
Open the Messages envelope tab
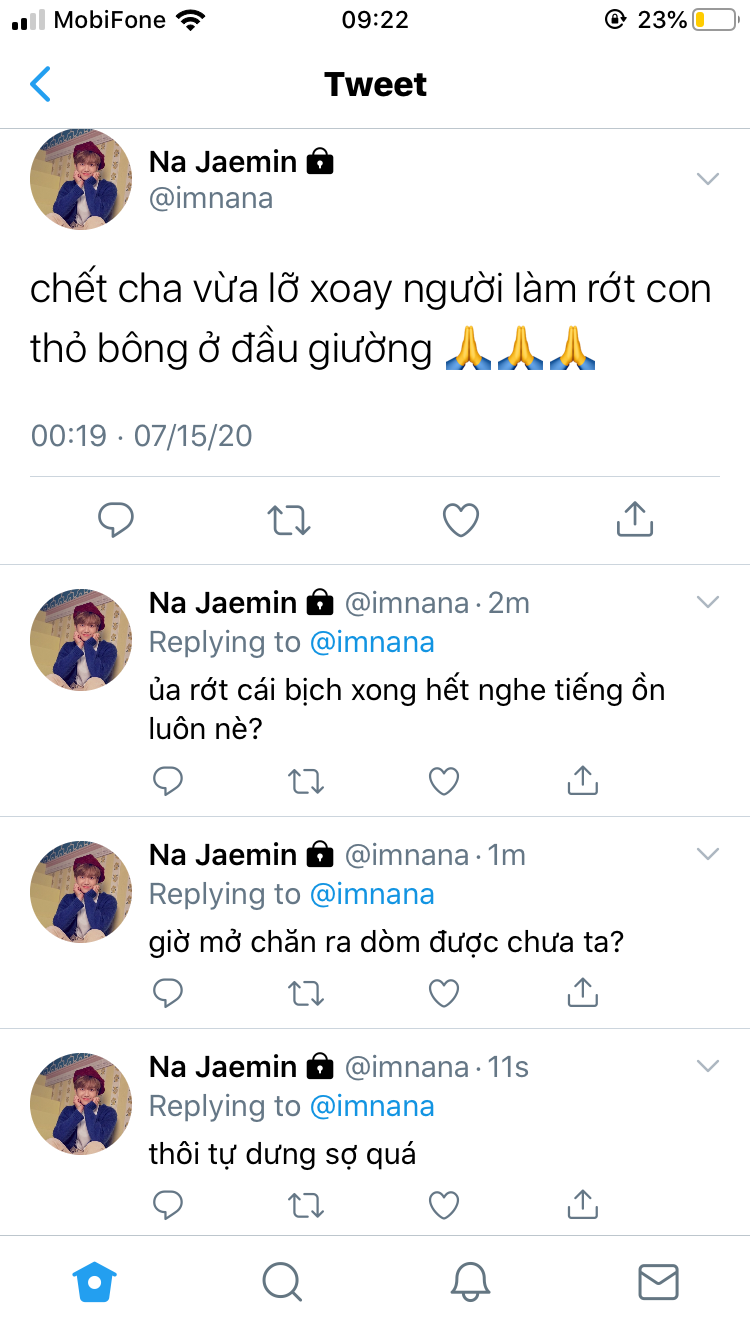point(658,1281)
